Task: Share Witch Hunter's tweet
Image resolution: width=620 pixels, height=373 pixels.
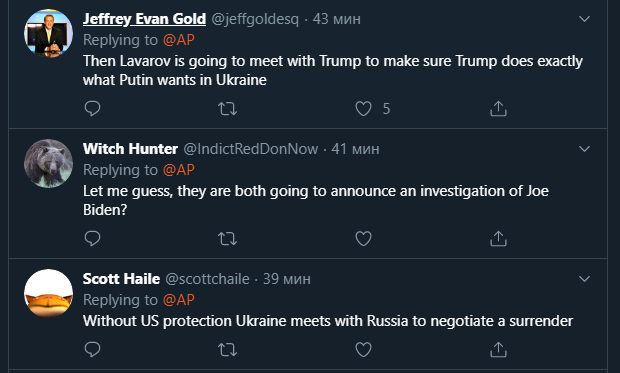Action: tap(498, 239)
